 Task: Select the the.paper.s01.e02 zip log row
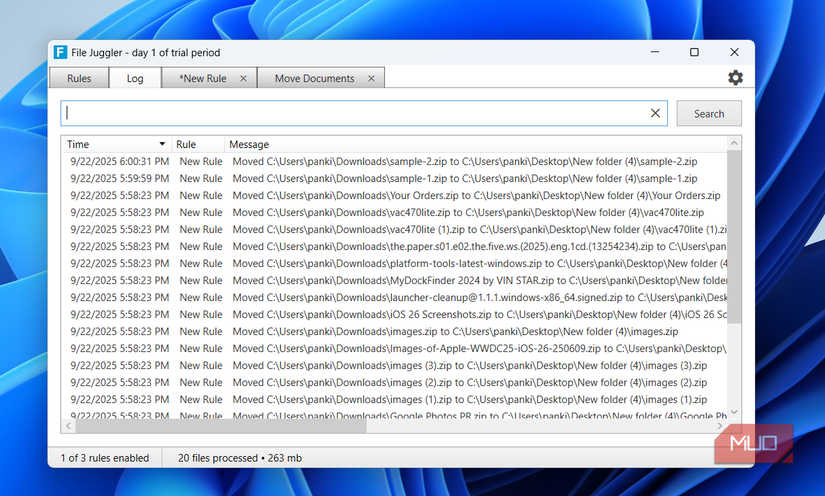[395, 246]
